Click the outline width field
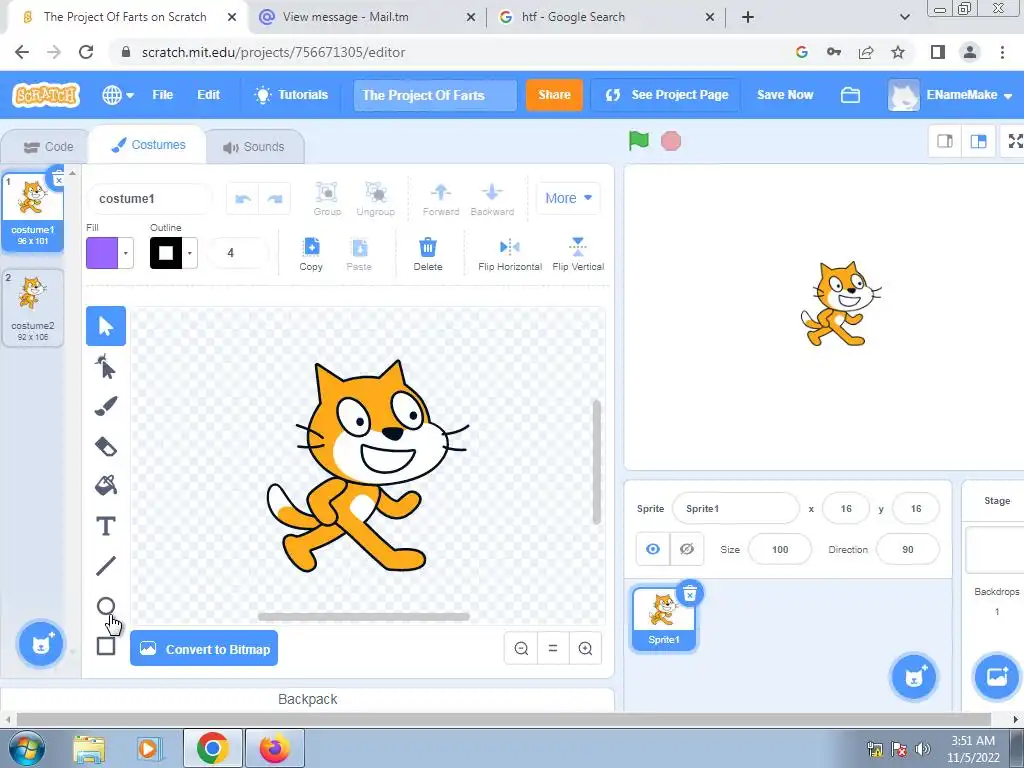Image resolution: width=1024 pixels, height=768 pixels. (x=238, y=253)
